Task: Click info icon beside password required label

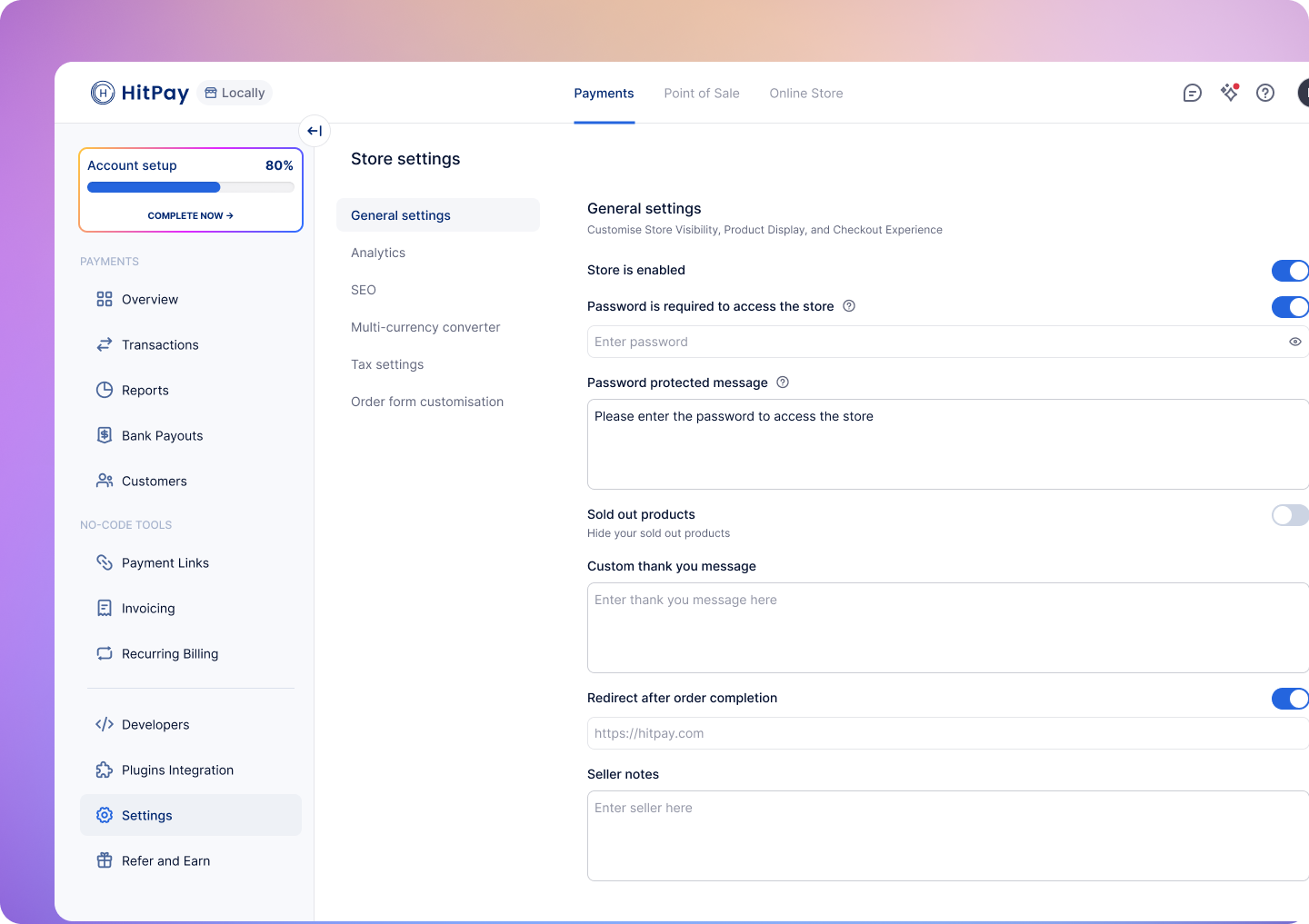Action: tap(849, 306)
